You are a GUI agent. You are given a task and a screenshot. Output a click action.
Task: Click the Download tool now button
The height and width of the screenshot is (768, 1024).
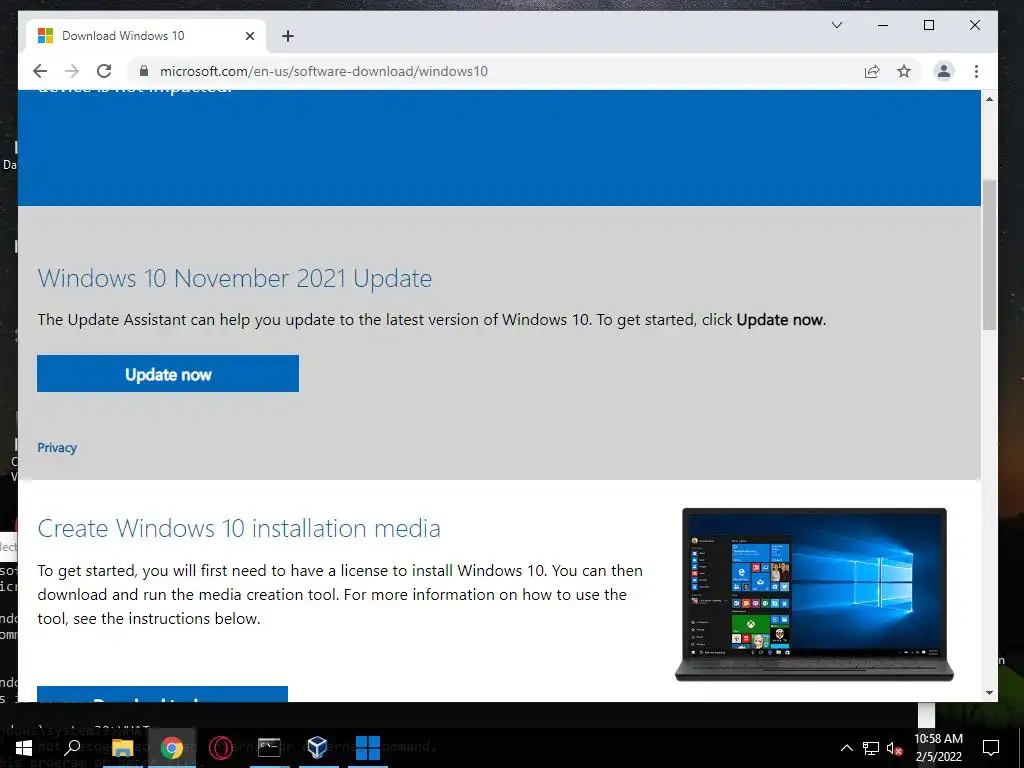tap(163, 694)
